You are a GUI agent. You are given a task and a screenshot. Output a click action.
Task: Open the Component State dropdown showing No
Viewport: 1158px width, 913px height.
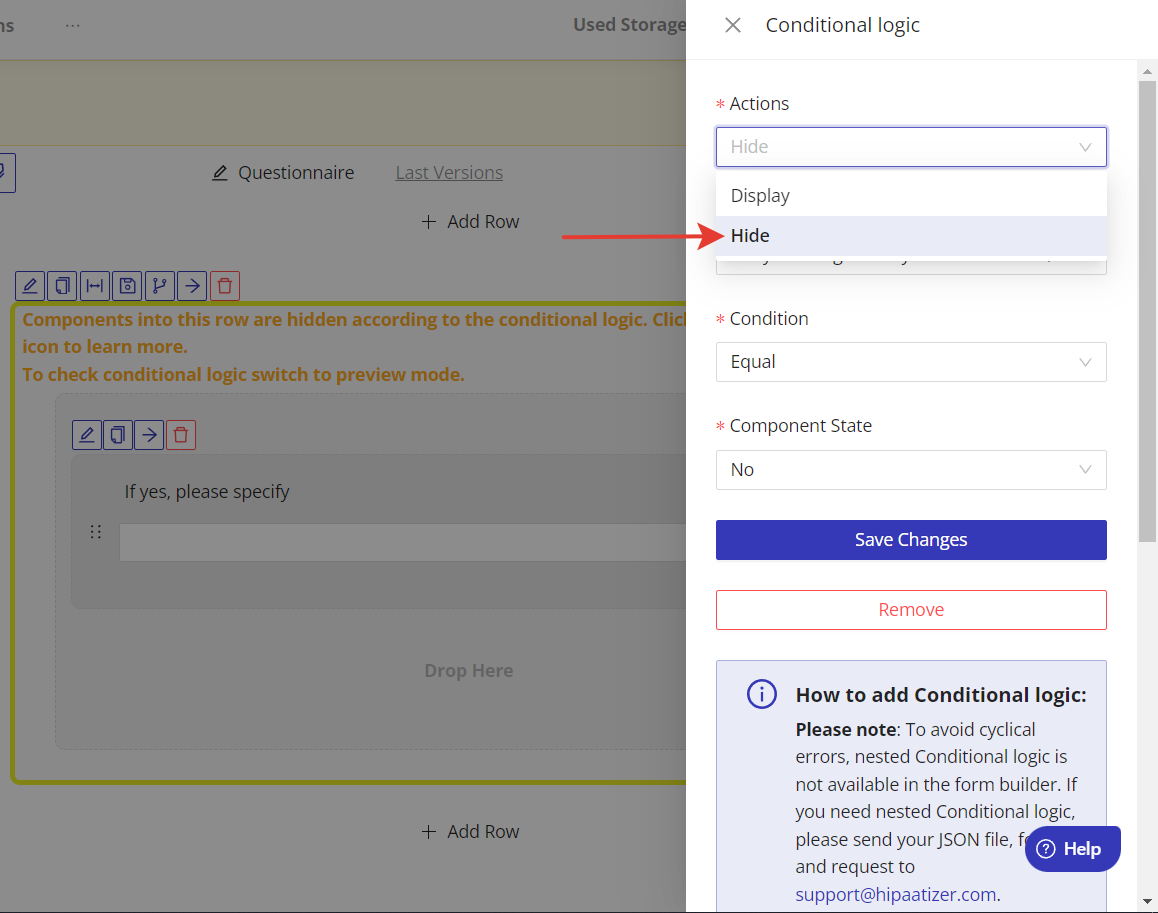click(x=910, y=470)
